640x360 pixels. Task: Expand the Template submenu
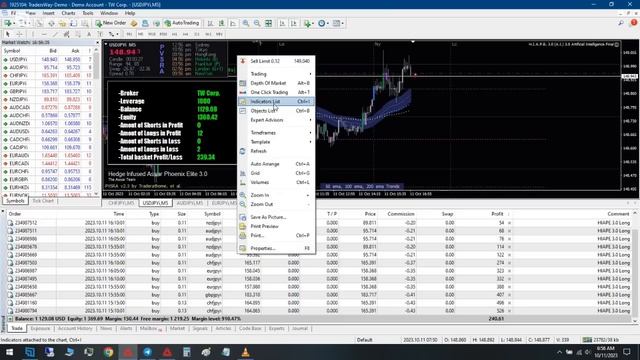276,142
